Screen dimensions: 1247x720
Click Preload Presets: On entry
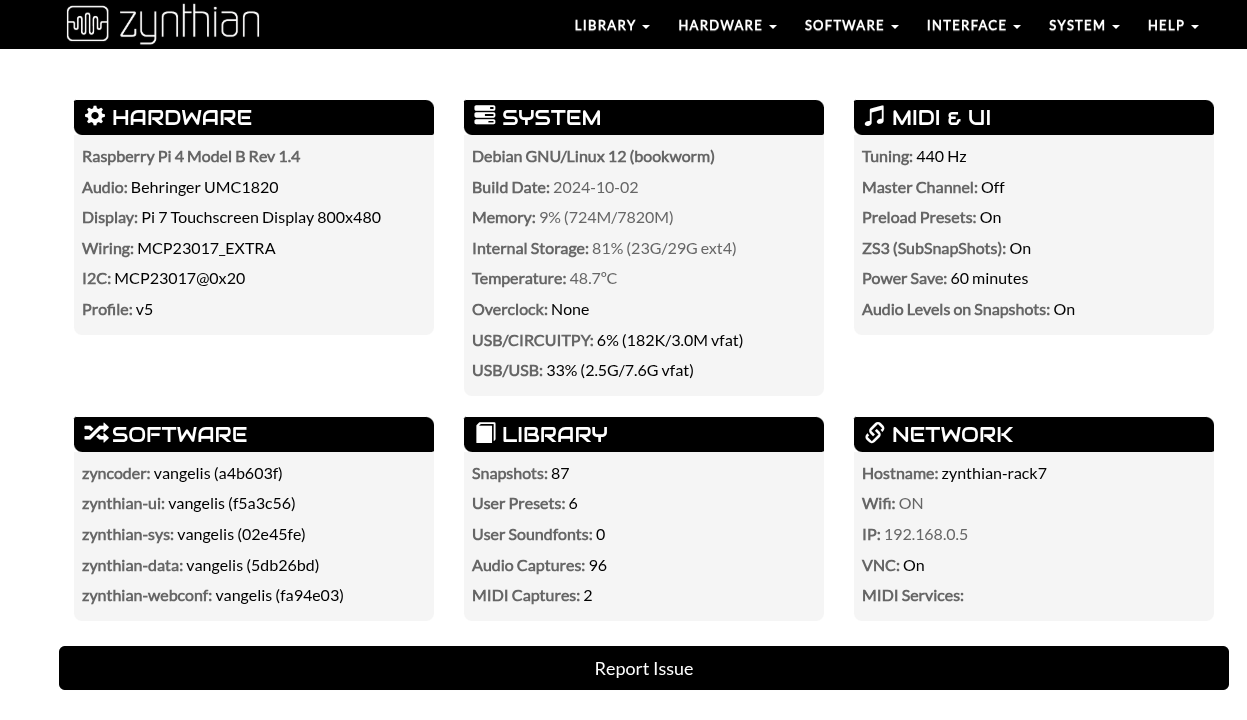931,217
